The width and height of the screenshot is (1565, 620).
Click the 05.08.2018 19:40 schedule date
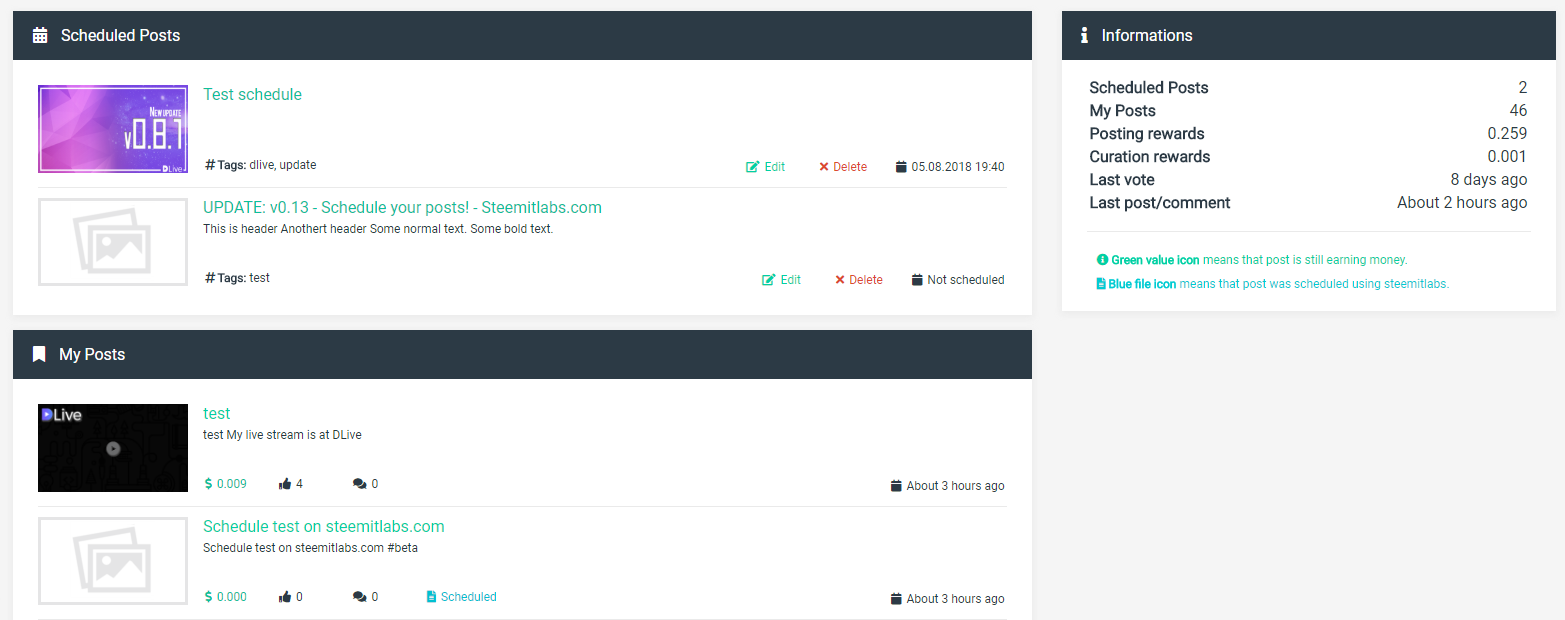[x=958, y=167]
